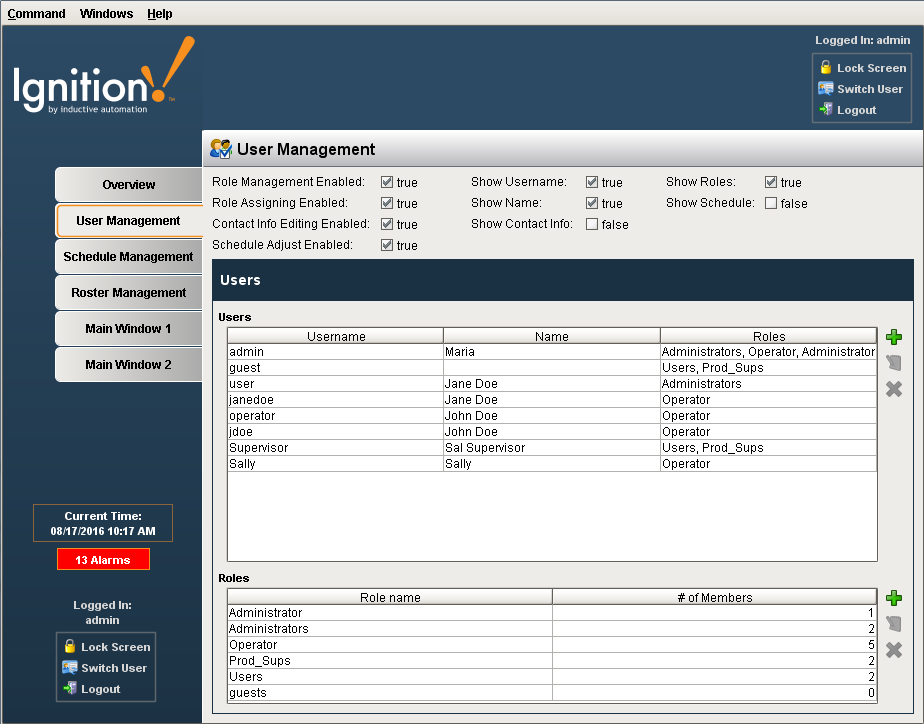Click the Logout door icon
Screen dimensions: 924x724
click(x=826, y=110)
